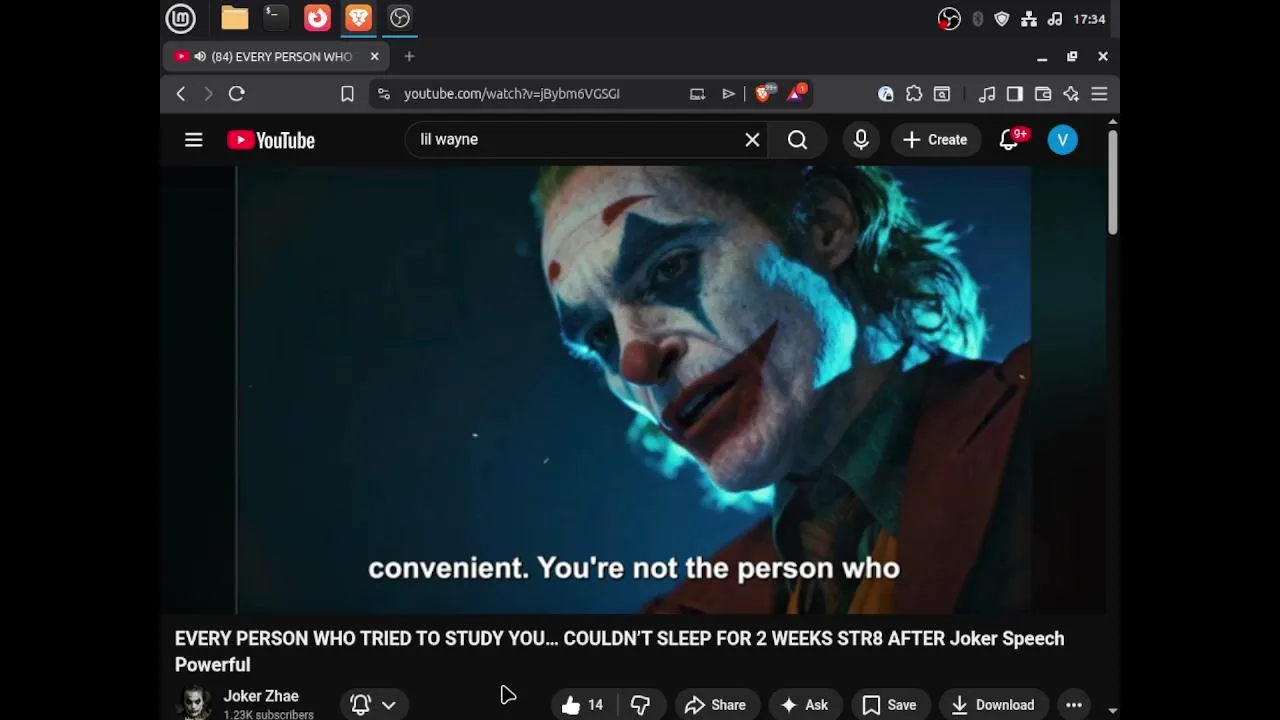Open Joker Zhae channel avatar
Viewport: 1280px width, 720px height.
(x=194, y=703)
